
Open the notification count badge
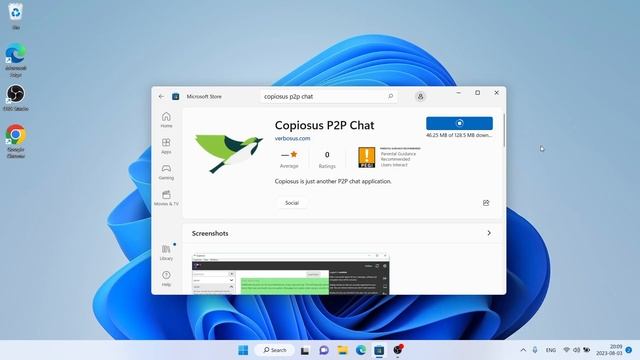pyautogui.click(x=629, y=350)
